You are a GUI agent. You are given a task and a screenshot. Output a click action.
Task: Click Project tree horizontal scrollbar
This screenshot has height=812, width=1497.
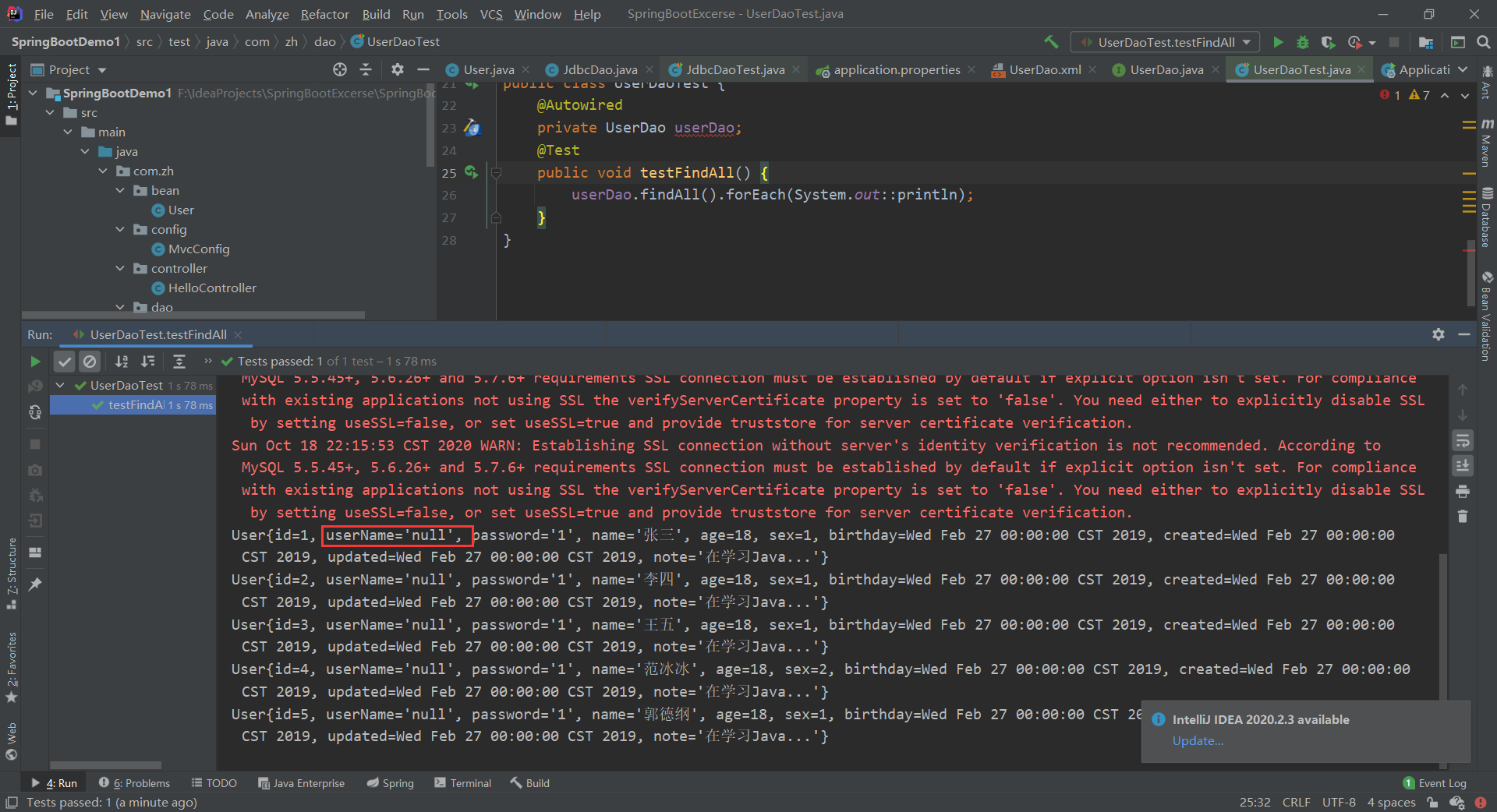point(195,315)
